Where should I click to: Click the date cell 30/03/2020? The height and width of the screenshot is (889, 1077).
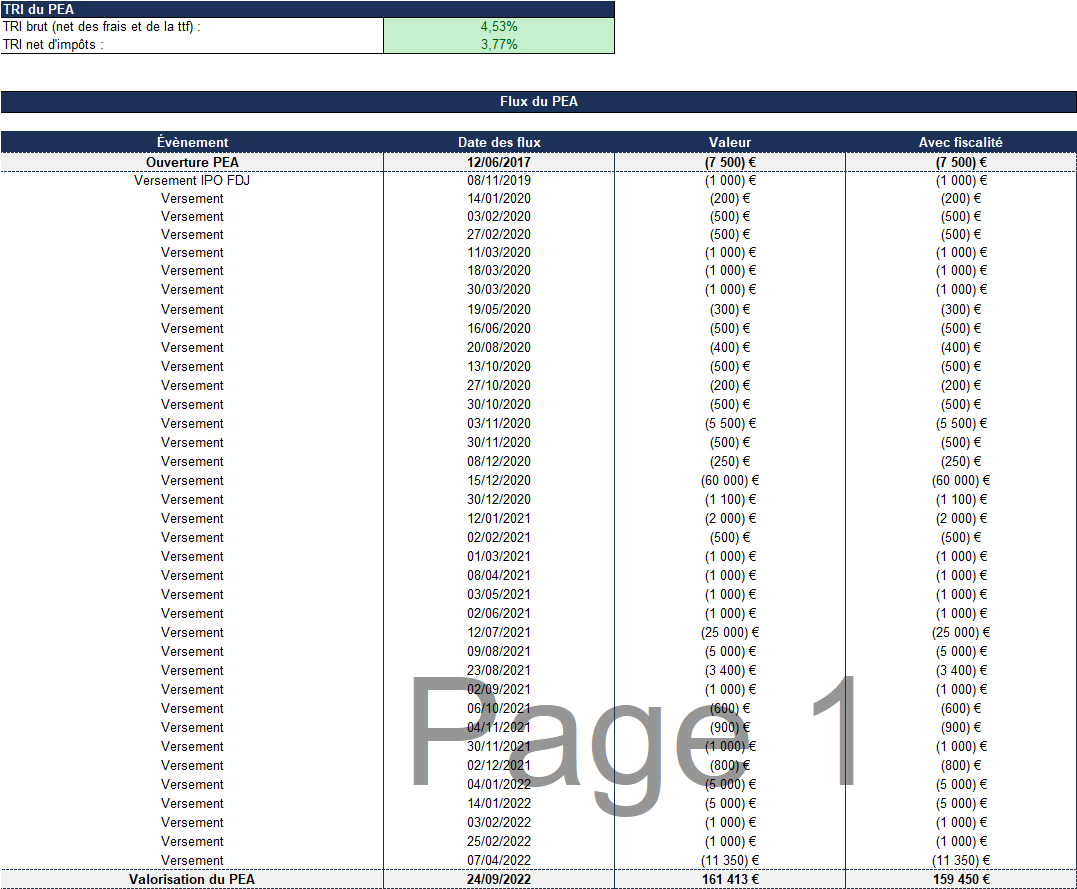pos(499,289)
